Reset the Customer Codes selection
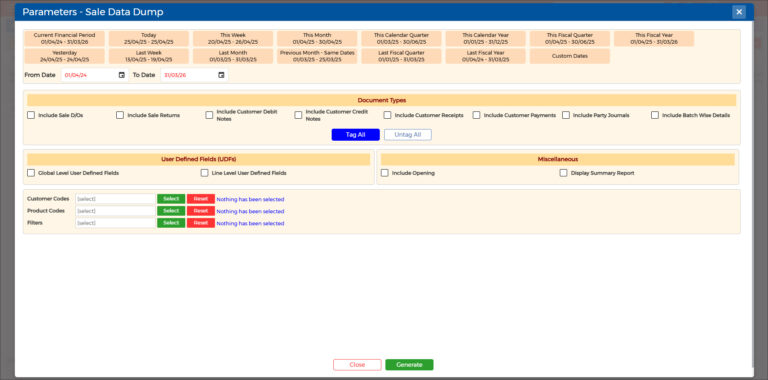The height and width of the screenshot is (380, 768). 201,199
